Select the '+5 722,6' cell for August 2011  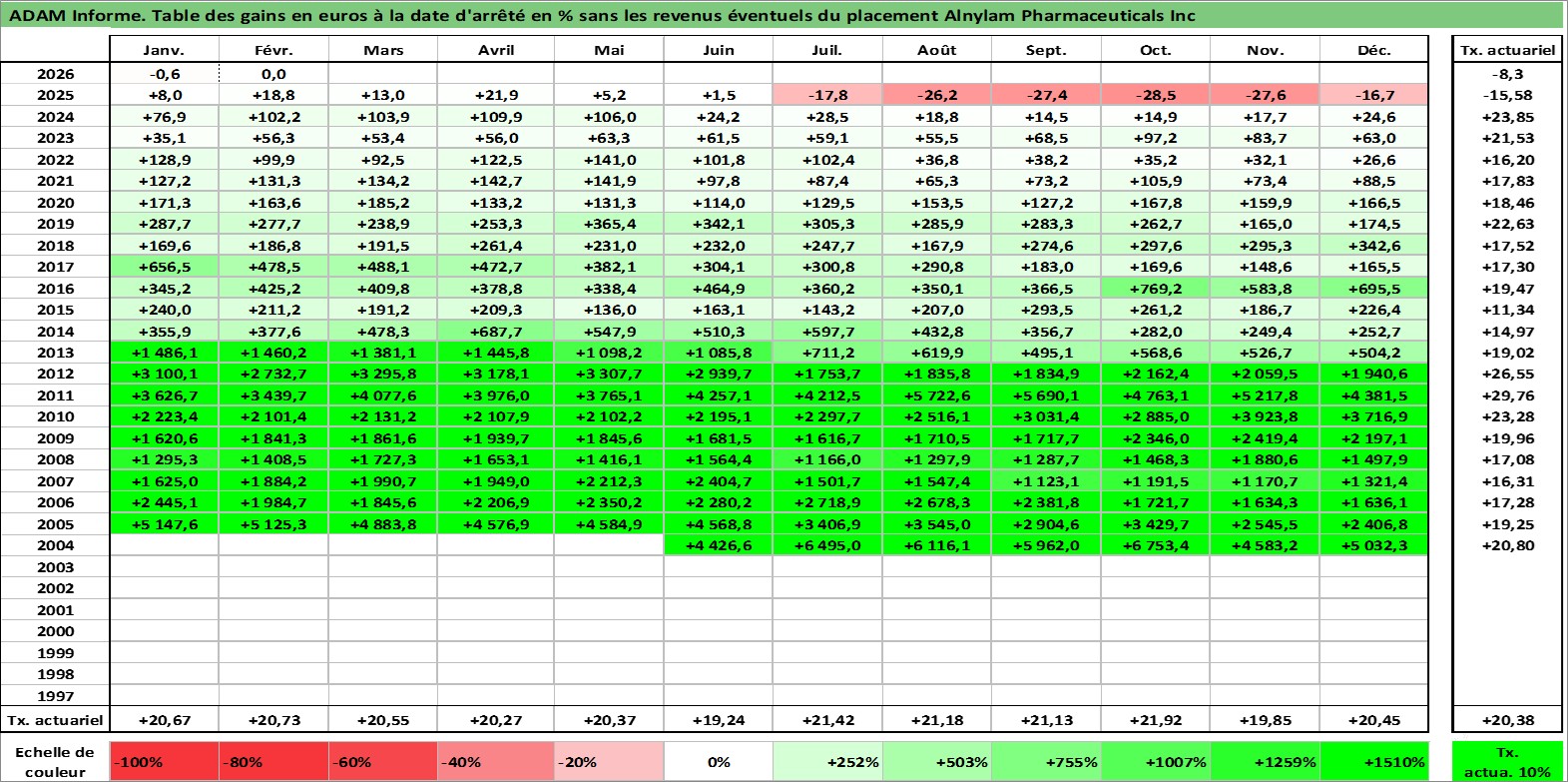pos(937,395)
